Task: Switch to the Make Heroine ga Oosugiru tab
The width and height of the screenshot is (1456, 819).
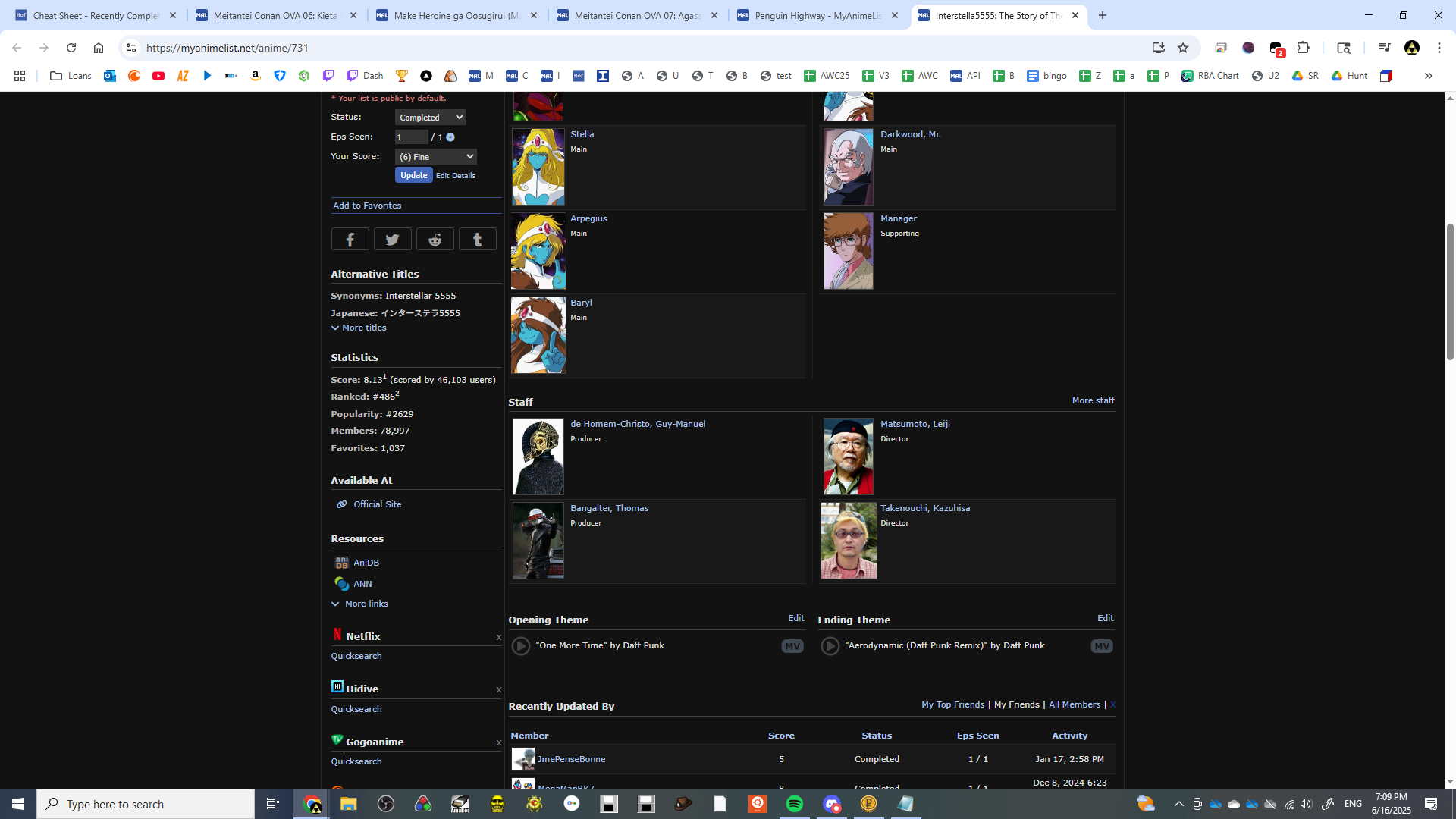Action: [457, 15]
